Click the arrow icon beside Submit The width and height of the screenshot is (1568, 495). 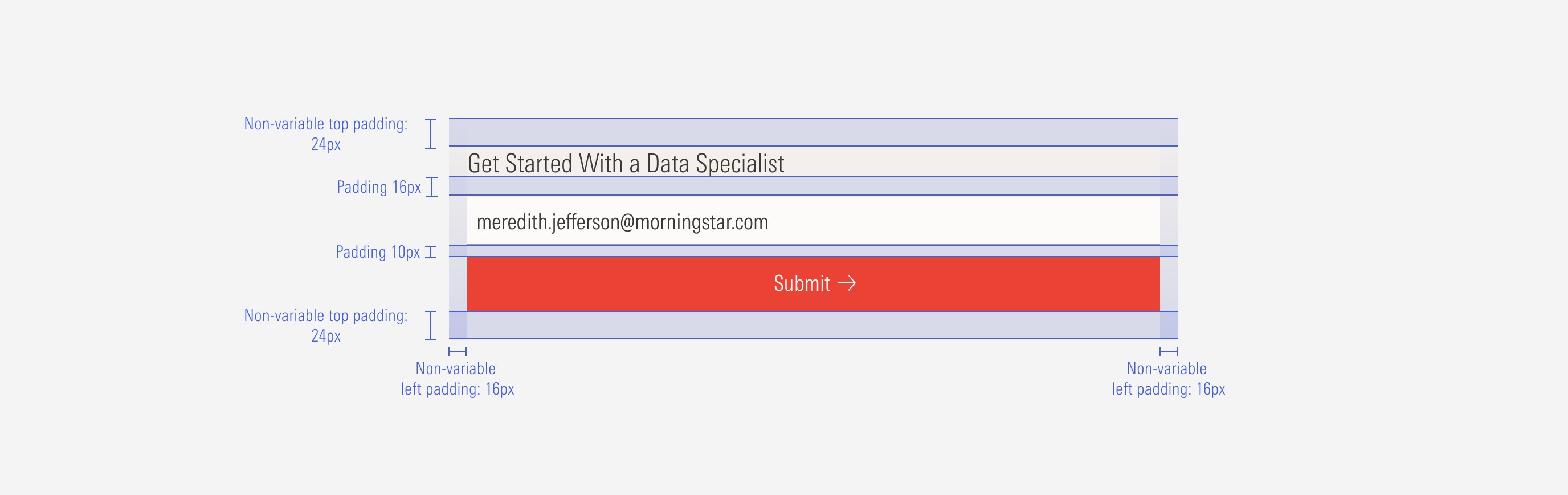[x=847, y=283]
